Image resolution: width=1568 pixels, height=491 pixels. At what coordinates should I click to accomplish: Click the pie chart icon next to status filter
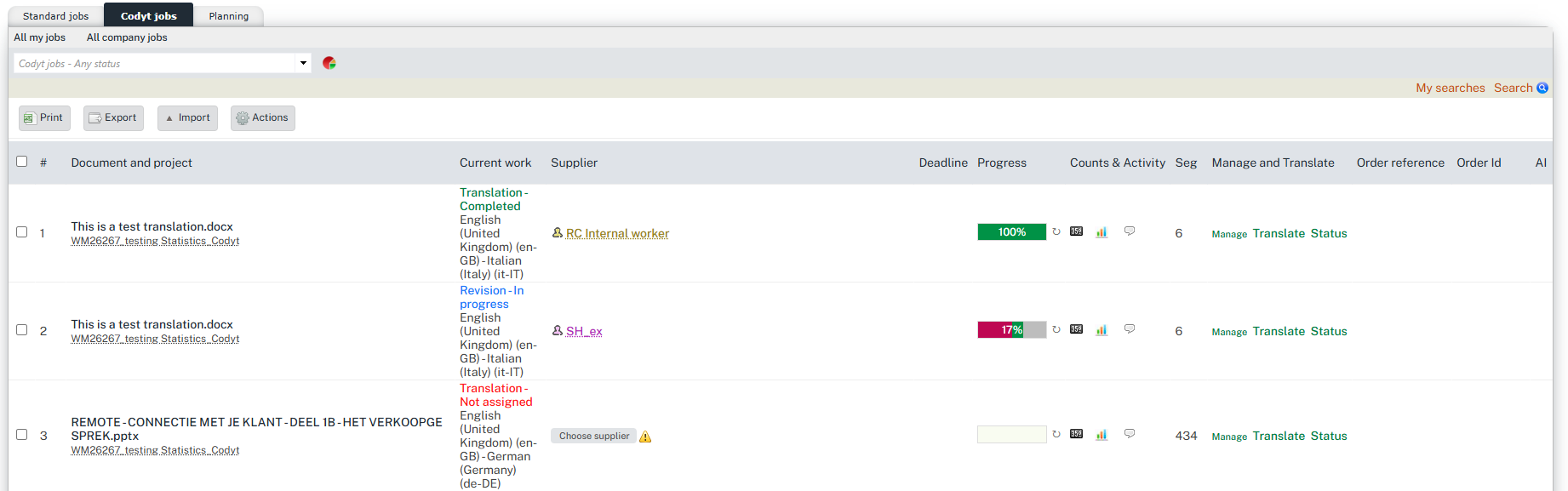(x=329, y=63)
